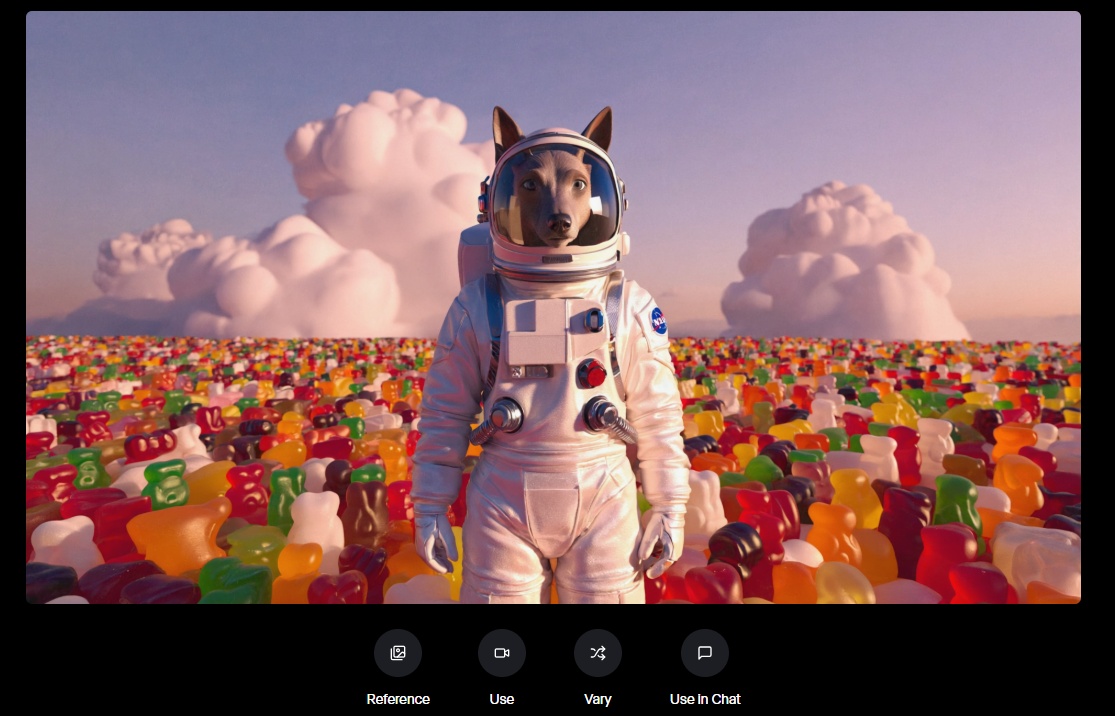Open the astronaut dog generated image

[x=553, y=307]
